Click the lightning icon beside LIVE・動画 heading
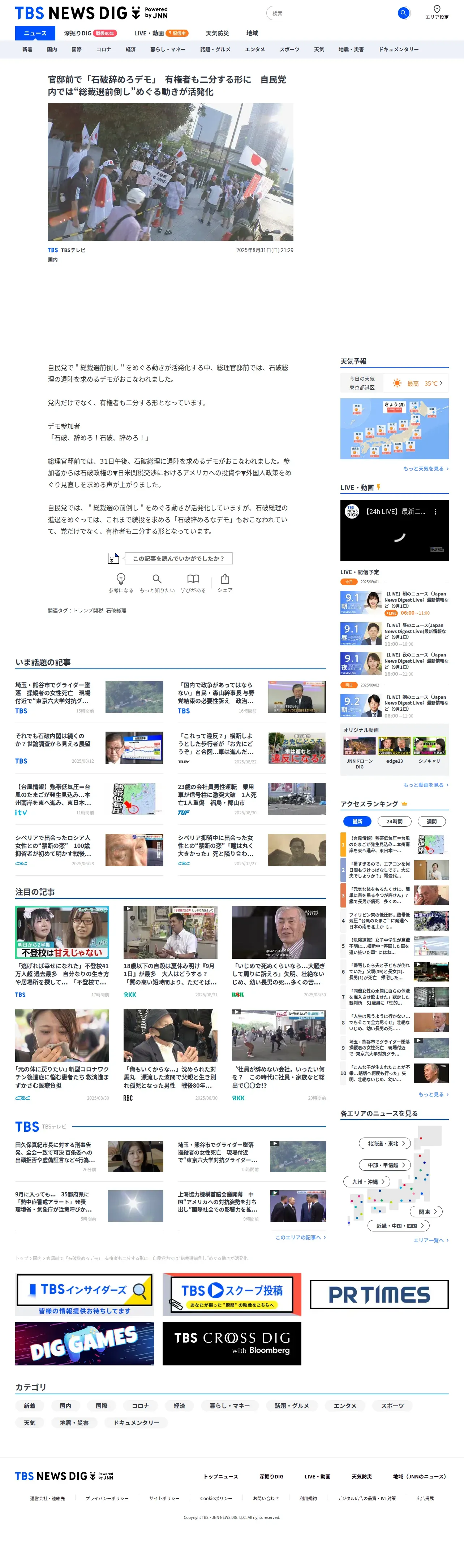 pyautogui.click(x=378, y=487)
